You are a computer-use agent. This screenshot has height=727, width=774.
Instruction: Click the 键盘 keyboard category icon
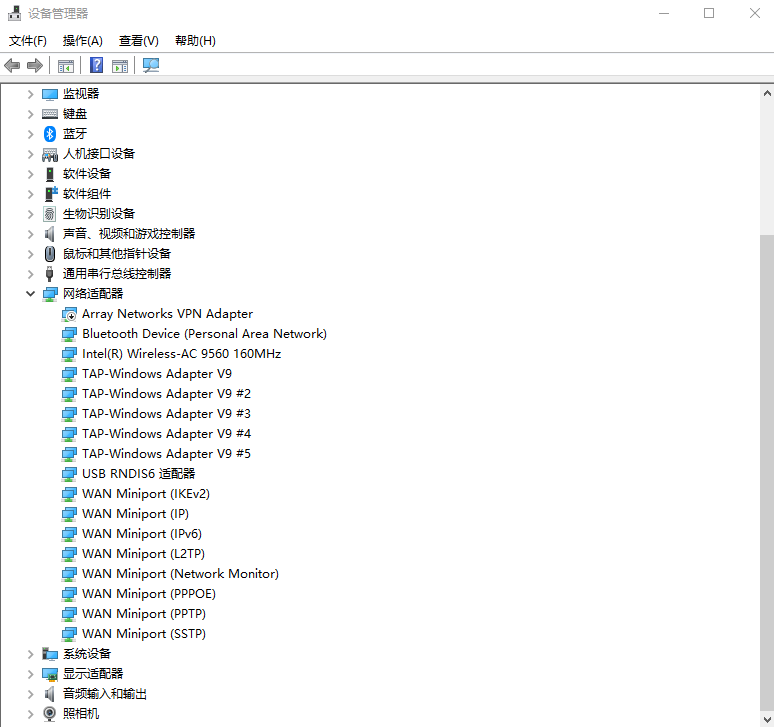pos(50,114)
